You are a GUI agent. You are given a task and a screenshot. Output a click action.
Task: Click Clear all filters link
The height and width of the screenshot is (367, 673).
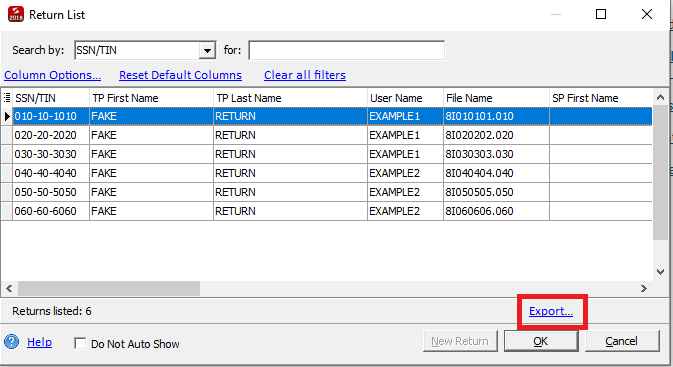pos(305,75)
